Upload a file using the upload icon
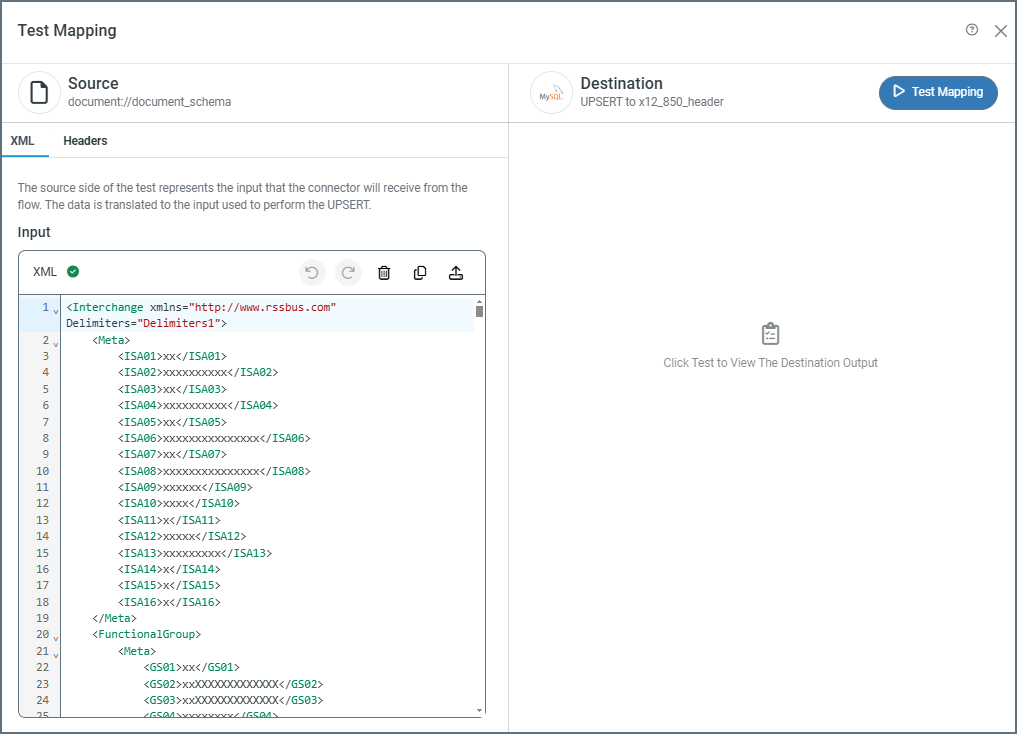This screenshot has height=734, width=1017. (x=455, y=272)
